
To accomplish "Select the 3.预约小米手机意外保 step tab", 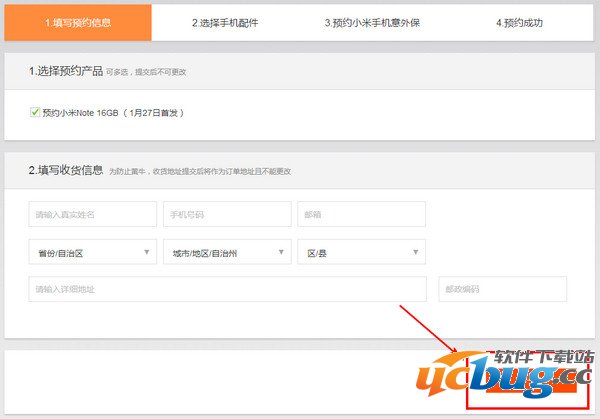I will point(372,22).
